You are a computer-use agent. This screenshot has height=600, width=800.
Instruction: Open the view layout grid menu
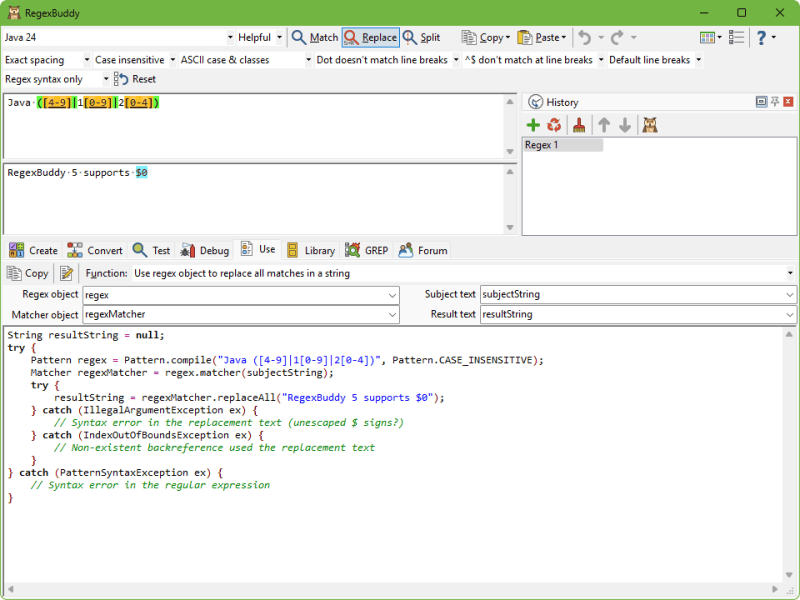click(711, 37)
